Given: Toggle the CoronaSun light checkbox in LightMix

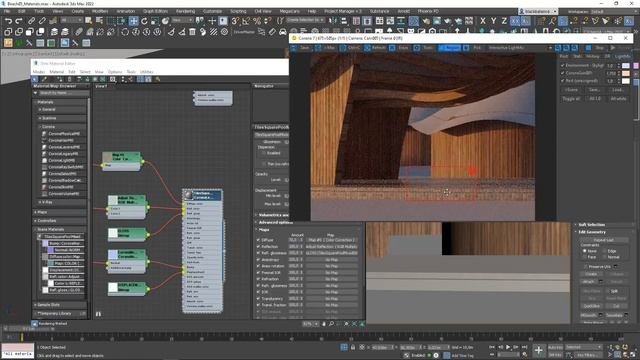Looking at the screenshot, I should [x=562, y=73].
